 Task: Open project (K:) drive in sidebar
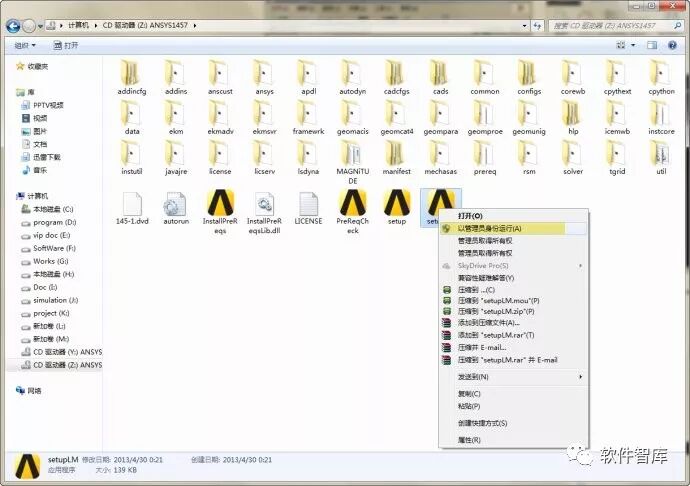click(45, 313)
